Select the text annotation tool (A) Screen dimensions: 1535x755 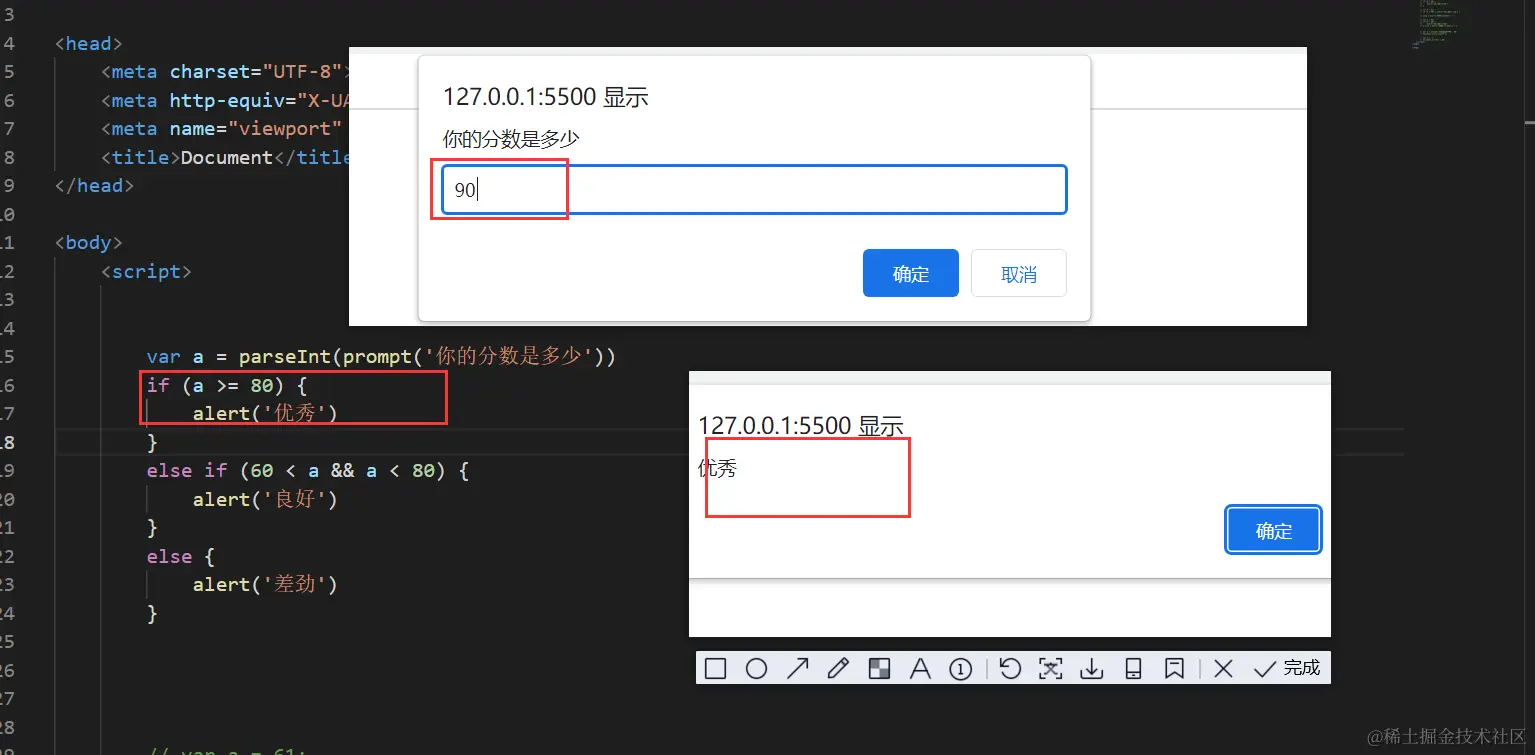[x=920, y=669]
